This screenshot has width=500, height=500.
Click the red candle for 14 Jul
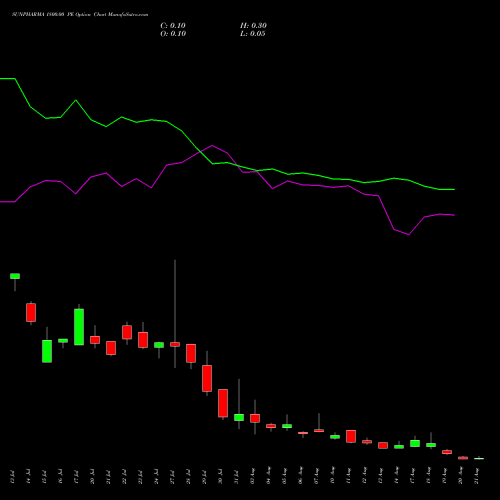click(31, 312)
